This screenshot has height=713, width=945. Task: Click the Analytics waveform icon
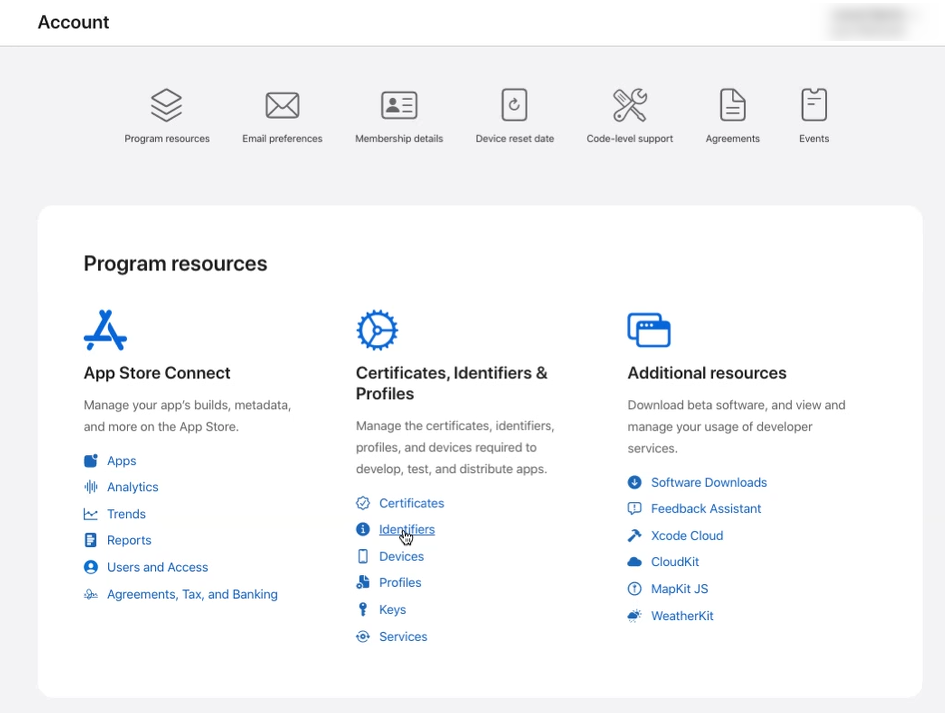coord(90,487)
